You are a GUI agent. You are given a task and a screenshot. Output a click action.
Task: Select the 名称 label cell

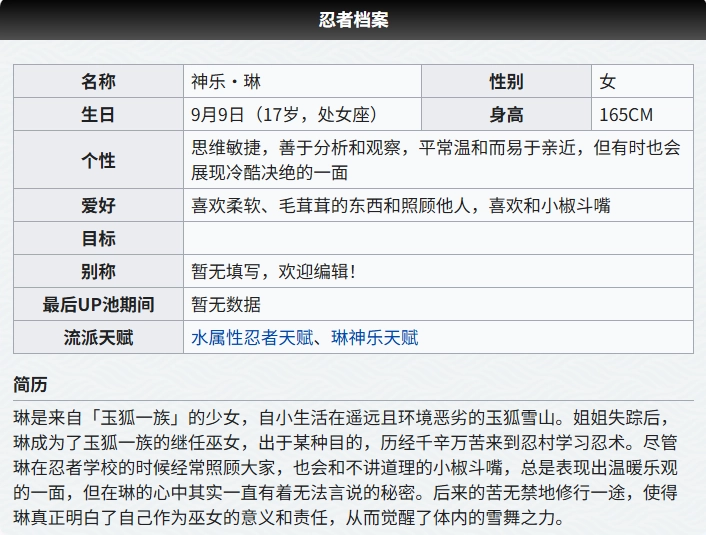pos(98,82)
